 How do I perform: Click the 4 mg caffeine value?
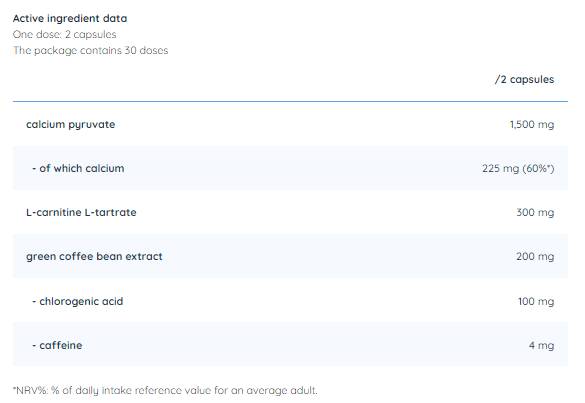pos(541,345)
